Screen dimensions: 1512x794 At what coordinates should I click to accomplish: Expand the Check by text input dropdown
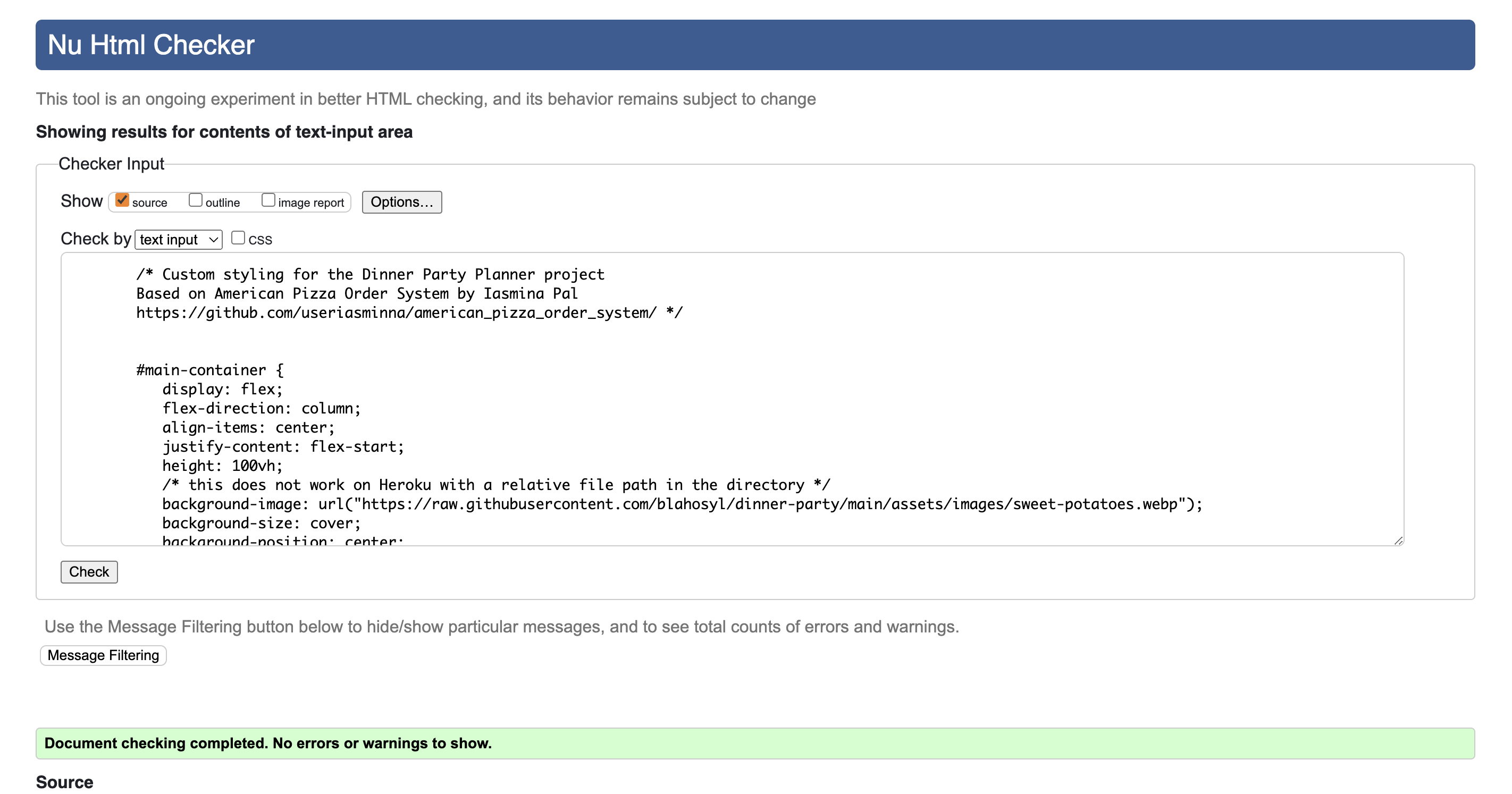pos(179,240)
